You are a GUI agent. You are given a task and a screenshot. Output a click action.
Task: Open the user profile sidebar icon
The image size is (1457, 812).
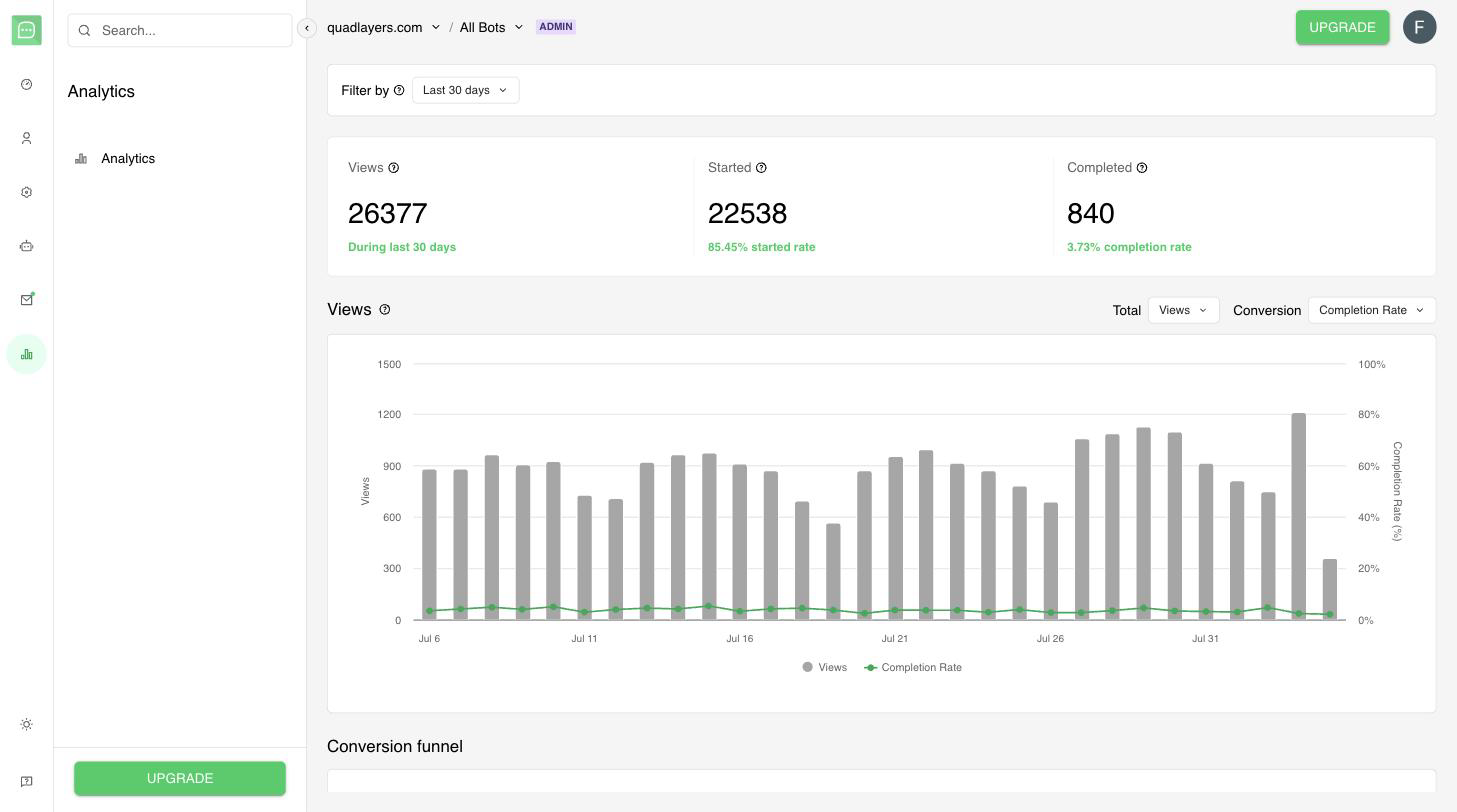coord(26,138)
